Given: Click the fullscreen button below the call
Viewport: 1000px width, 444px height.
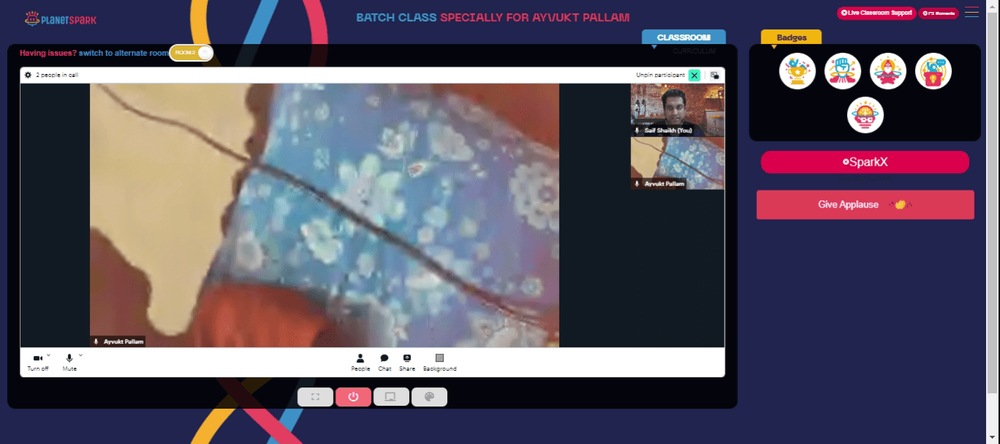Looking at the screenshot, I should [315, 397].
